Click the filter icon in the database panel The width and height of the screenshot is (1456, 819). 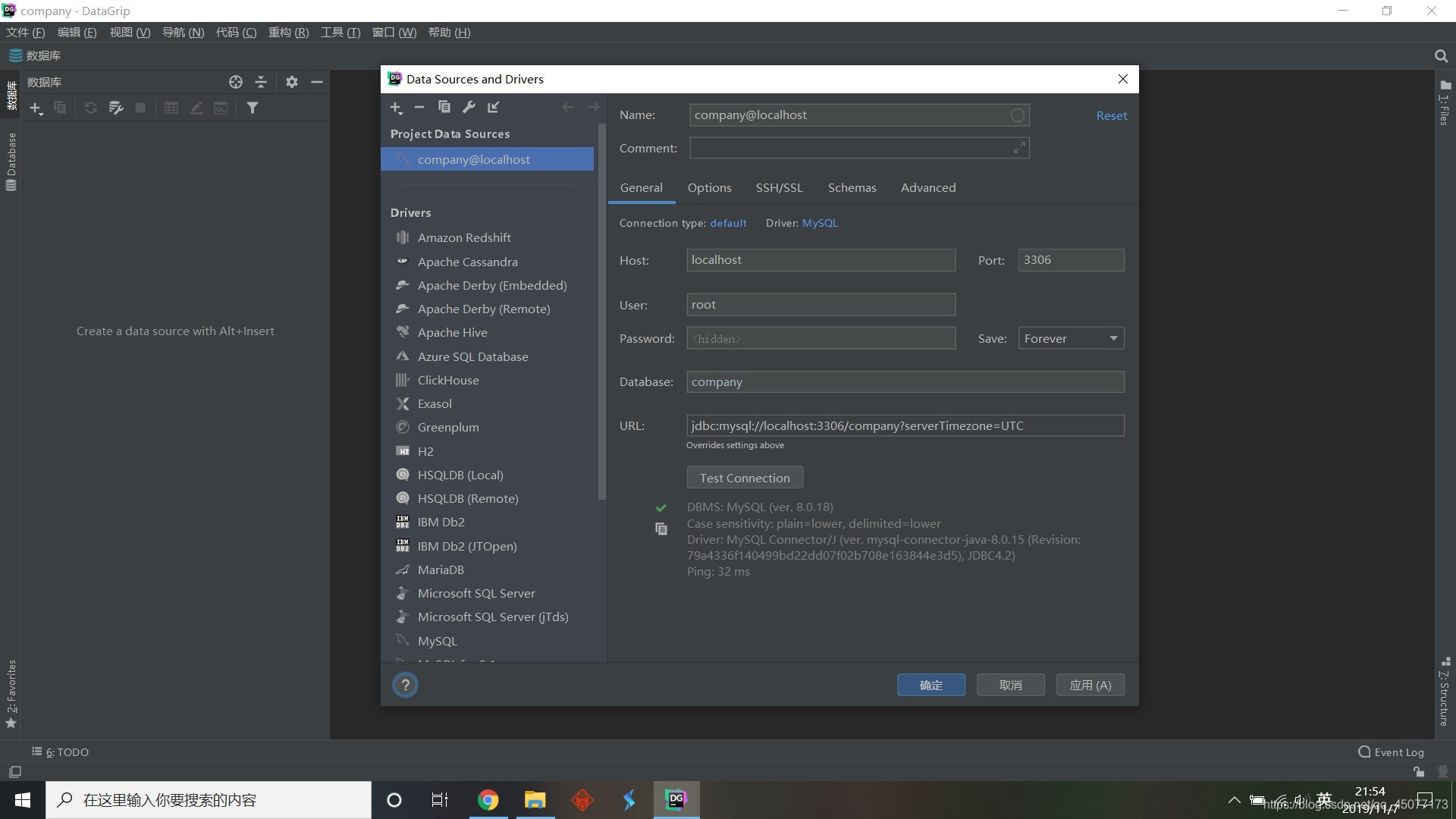point(253,107)
